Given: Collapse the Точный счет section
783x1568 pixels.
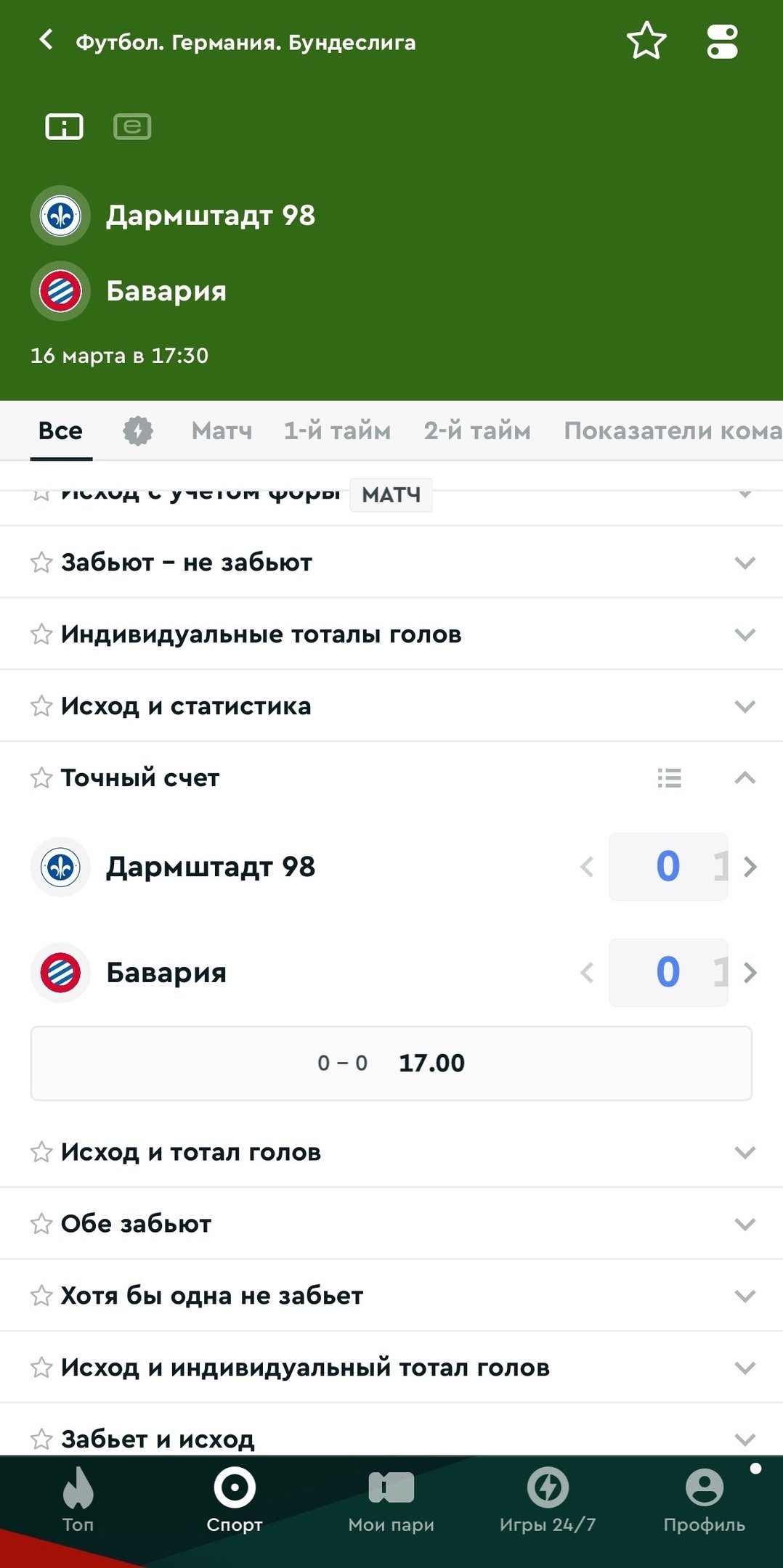Looking at the screenshot, I should [x=745, y=778].
